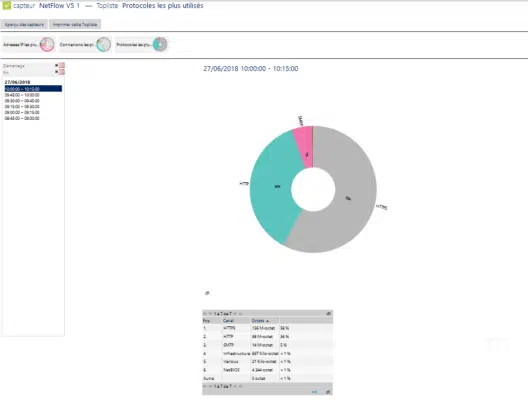Select the 09:45:00 - 10:00:00 time period
This screenshot has width=528, height=400.
(22, 95)
